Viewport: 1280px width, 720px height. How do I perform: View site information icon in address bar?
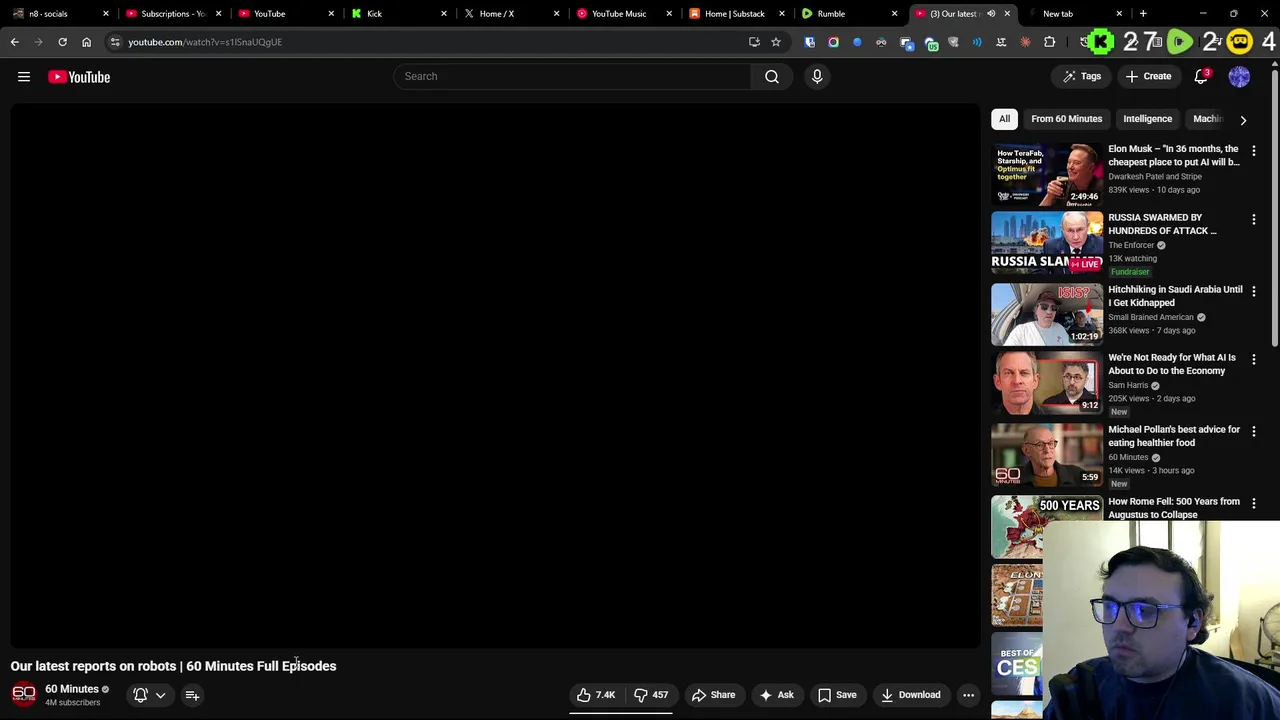[x=115, y=42]
